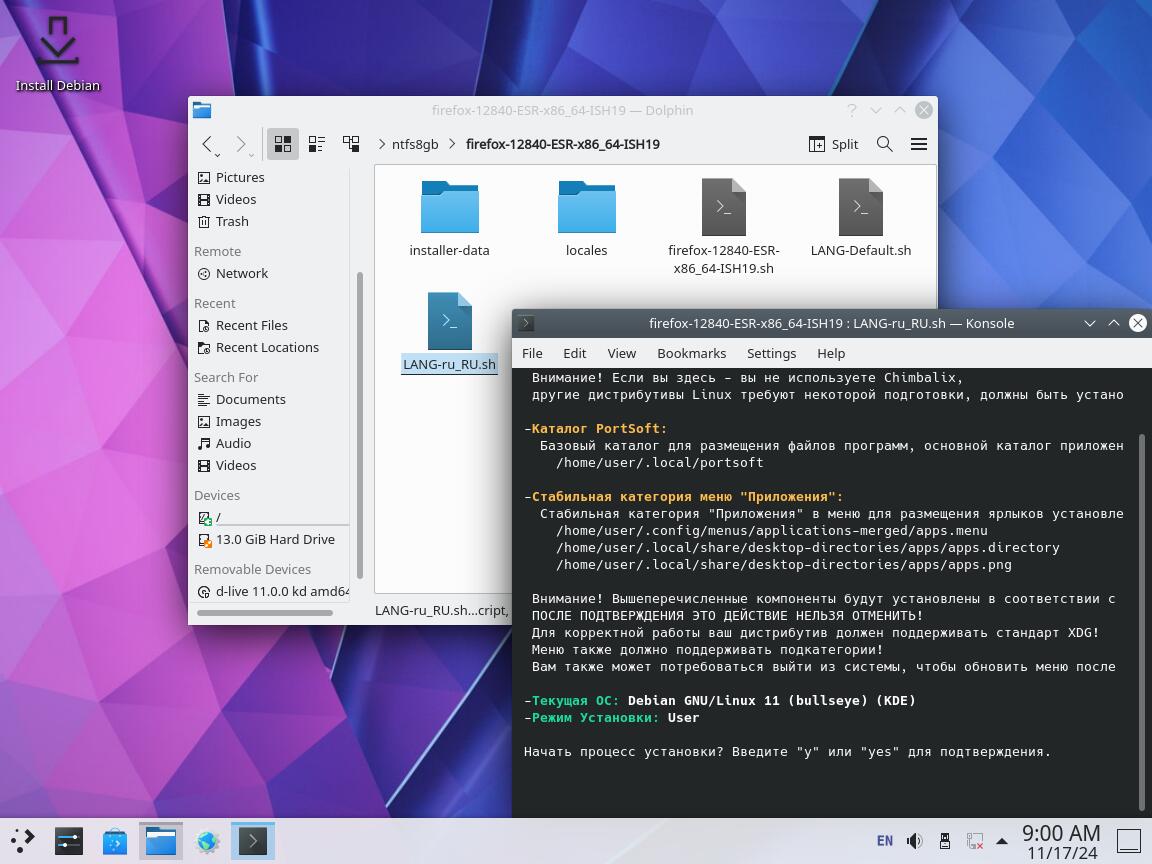Go back with the left arrow button
Viewport: 1152px width, 864px height.
pos(208,144)
